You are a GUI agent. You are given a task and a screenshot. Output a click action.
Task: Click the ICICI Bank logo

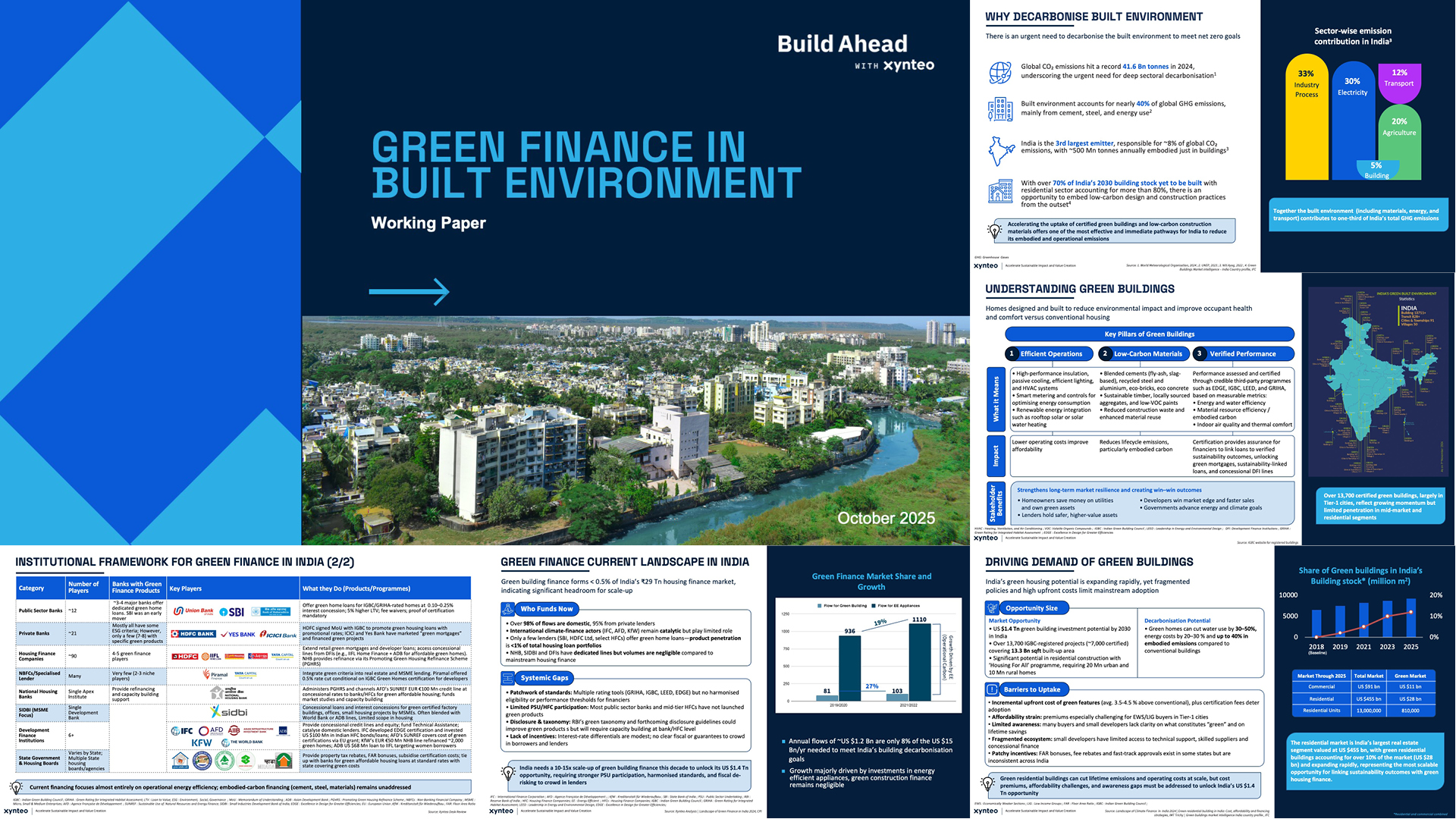coord(278,635)
